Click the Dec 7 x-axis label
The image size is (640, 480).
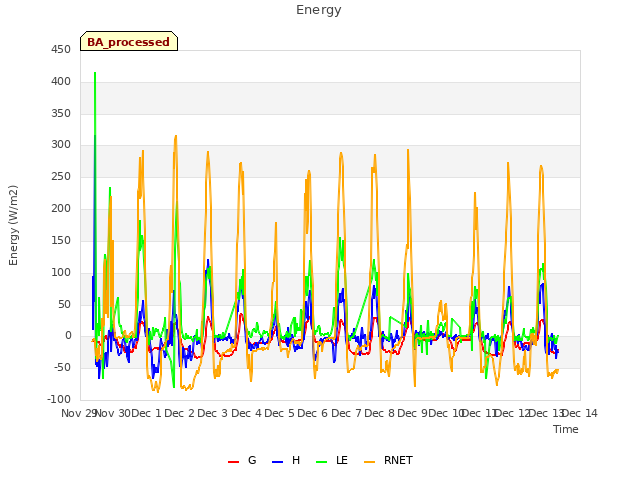coord(346,413)
